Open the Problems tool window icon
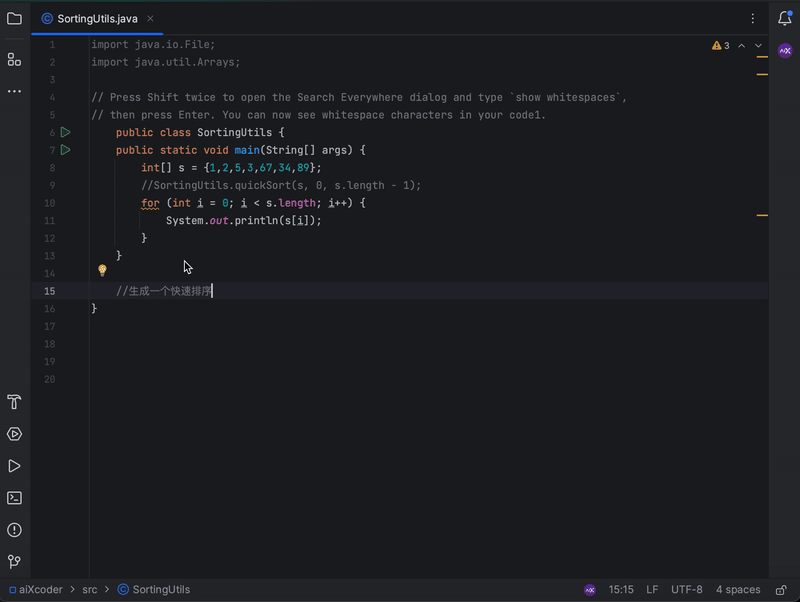This screenshot has height=602, width=800. (13, 529)
